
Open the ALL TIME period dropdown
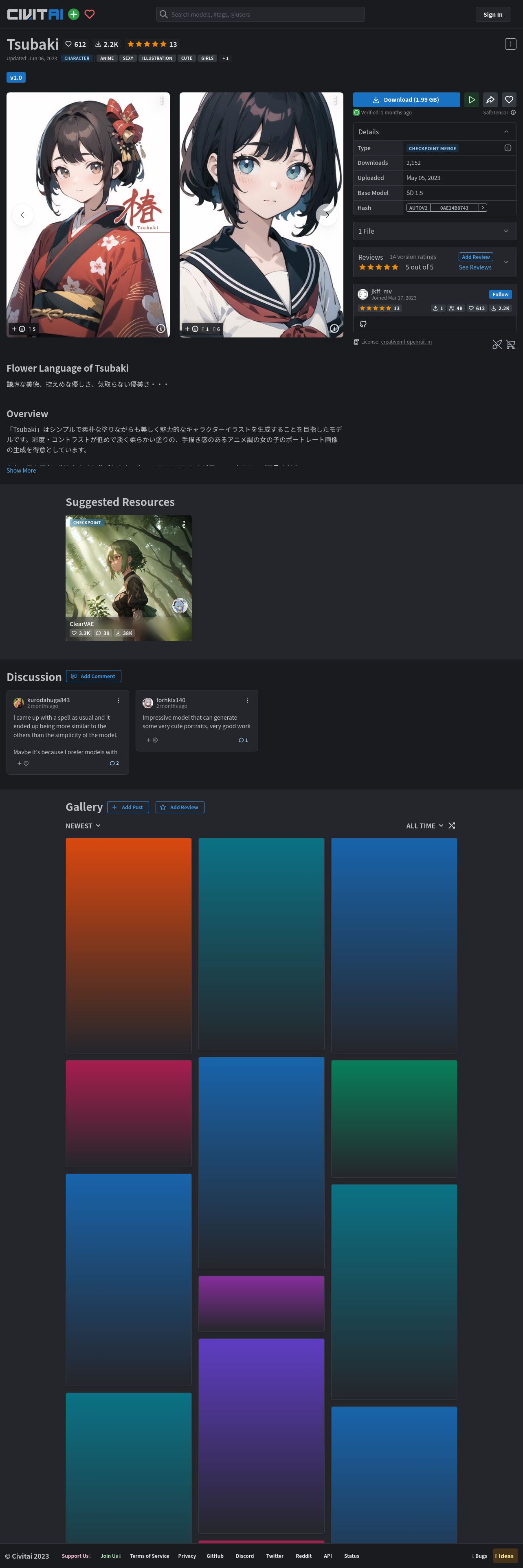click(x=424, y=826)
